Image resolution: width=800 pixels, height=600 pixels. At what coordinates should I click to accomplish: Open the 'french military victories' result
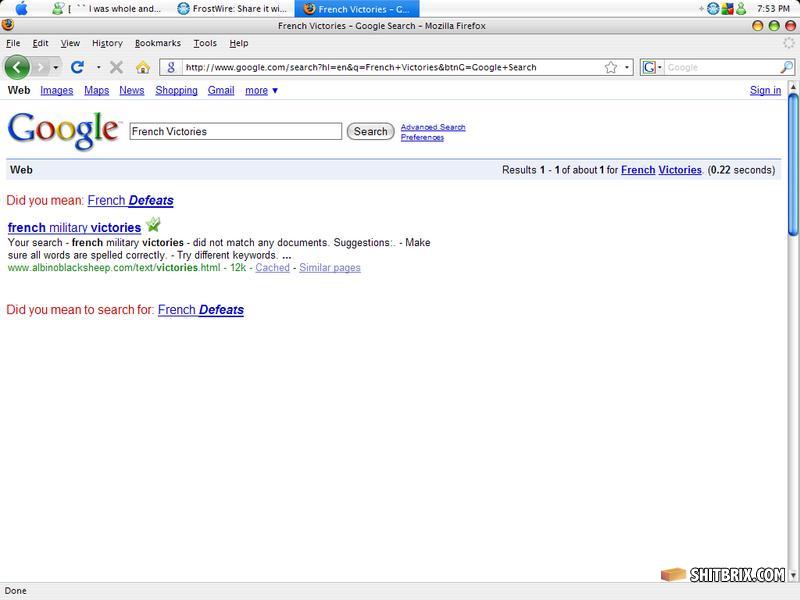tap(74, 228)
